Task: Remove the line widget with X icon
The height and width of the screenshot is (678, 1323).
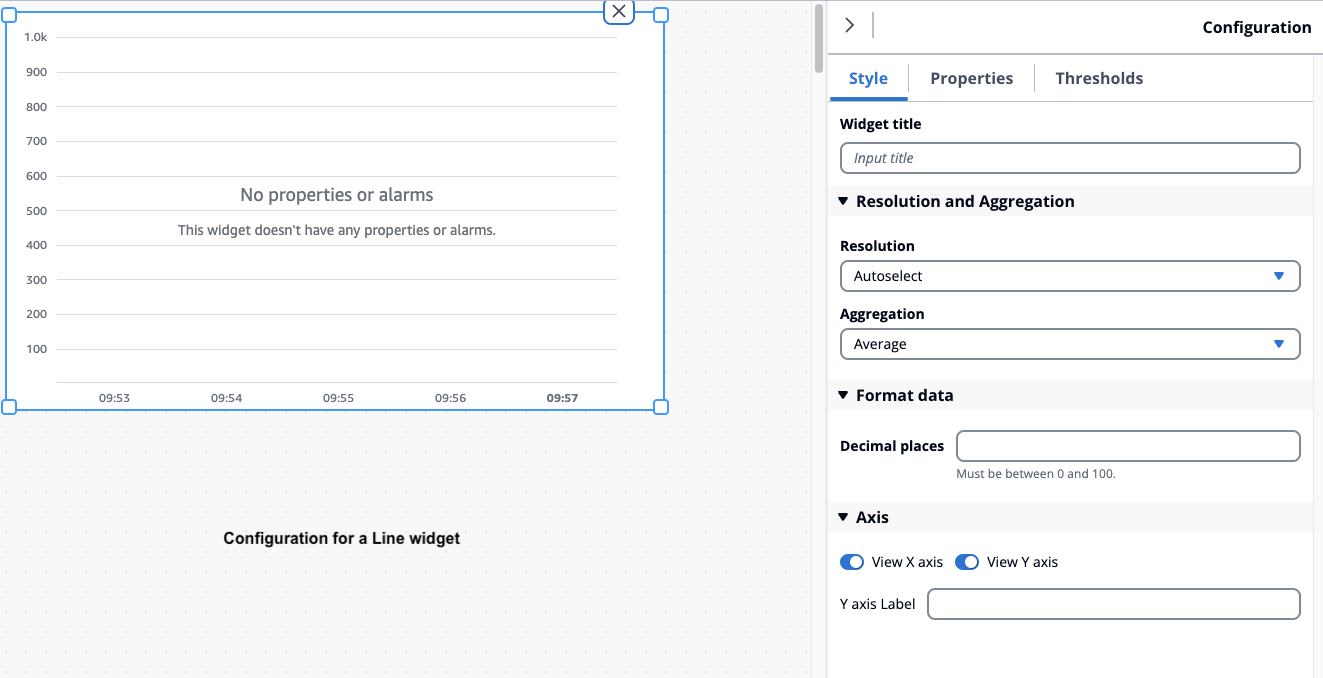Action: (x=619, y=11)
